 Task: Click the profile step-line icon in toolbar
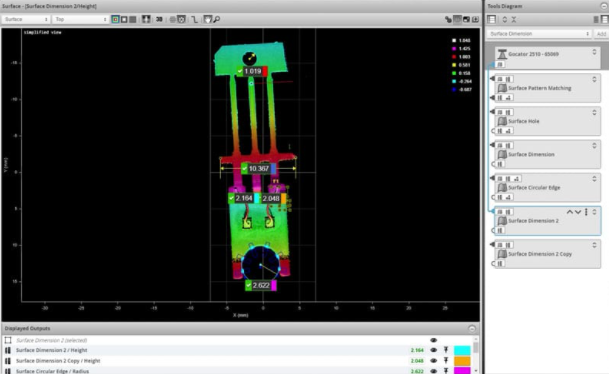coord(194,19)
